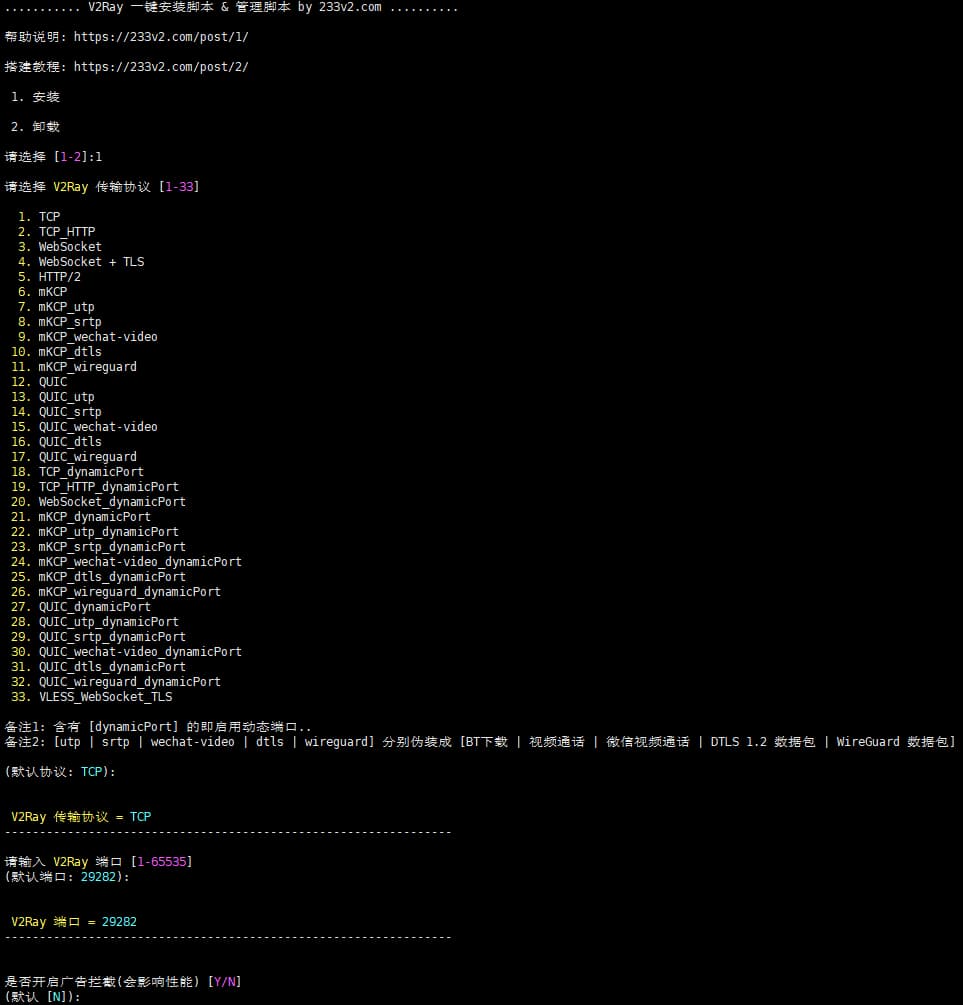This screenshot has height=1005, width=963.
Task: Open the tutorial link https://233v2.com/post/2/
Action: [161, 67]
